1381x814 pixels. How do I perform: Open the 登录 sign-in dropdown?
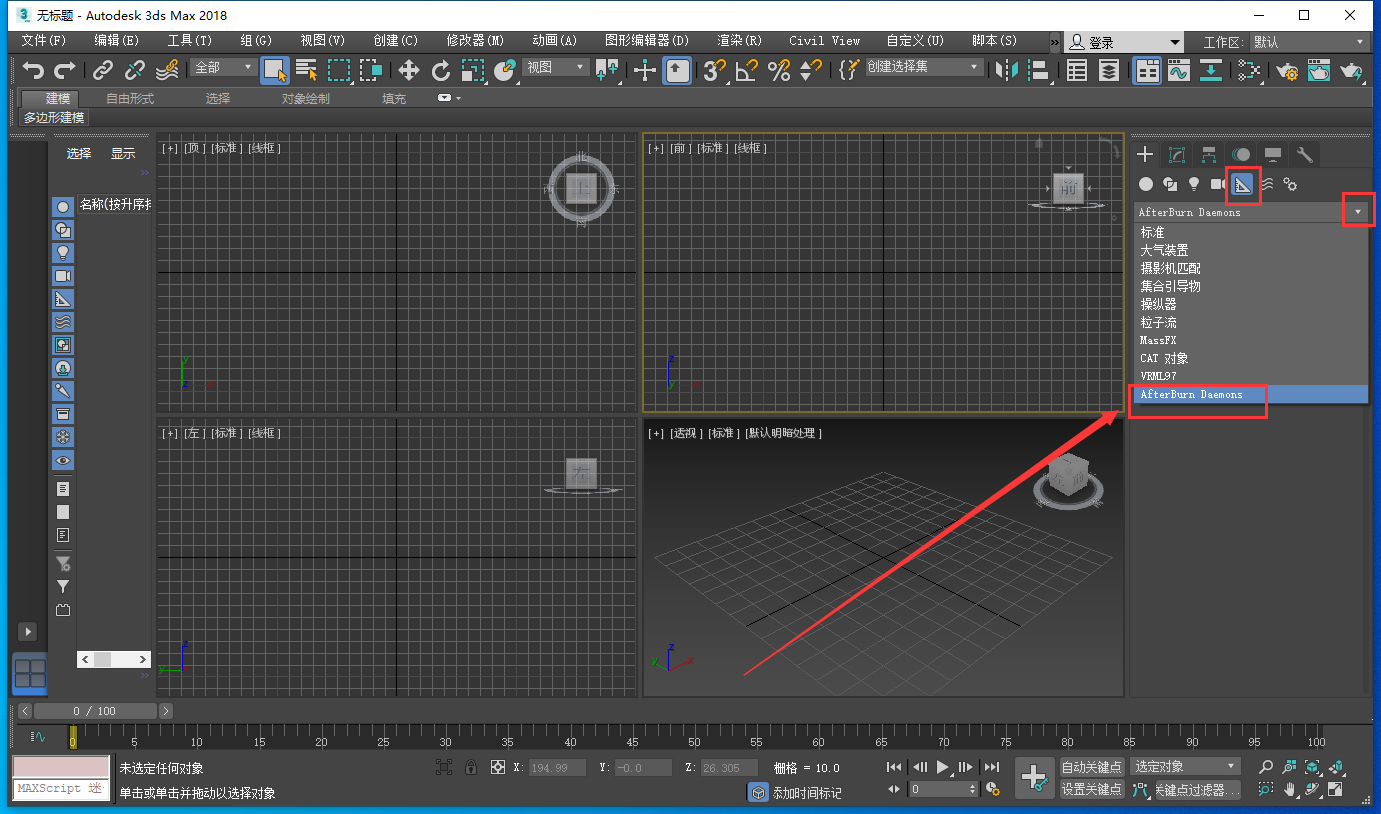pyautogui.click(x=1123, y=42)
